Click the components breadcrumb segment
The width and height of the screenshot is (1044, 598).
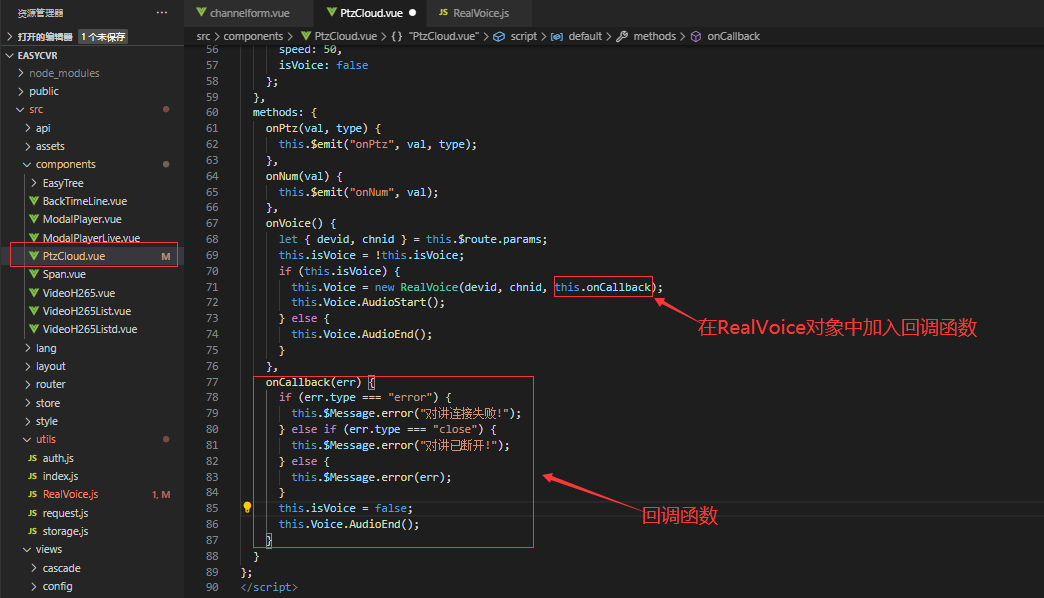[253, 37]
